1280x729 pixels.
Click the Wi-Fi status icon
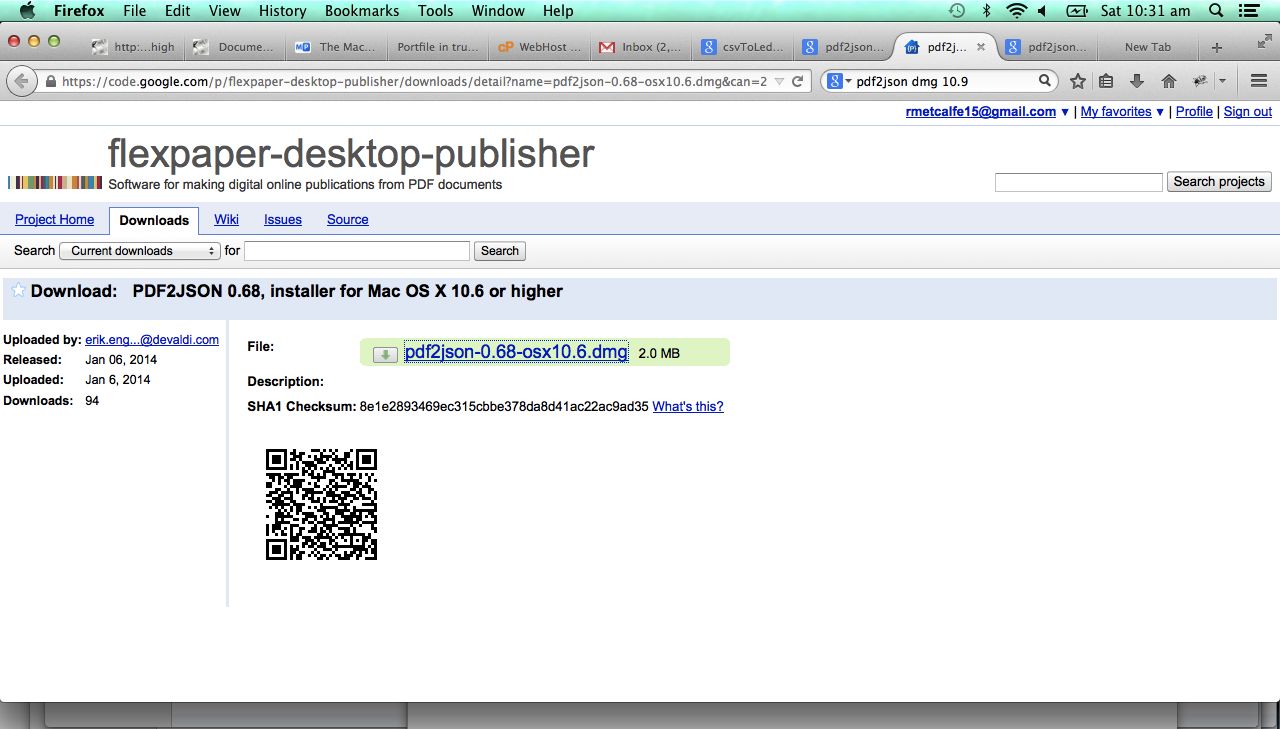tap(1017, 11)
